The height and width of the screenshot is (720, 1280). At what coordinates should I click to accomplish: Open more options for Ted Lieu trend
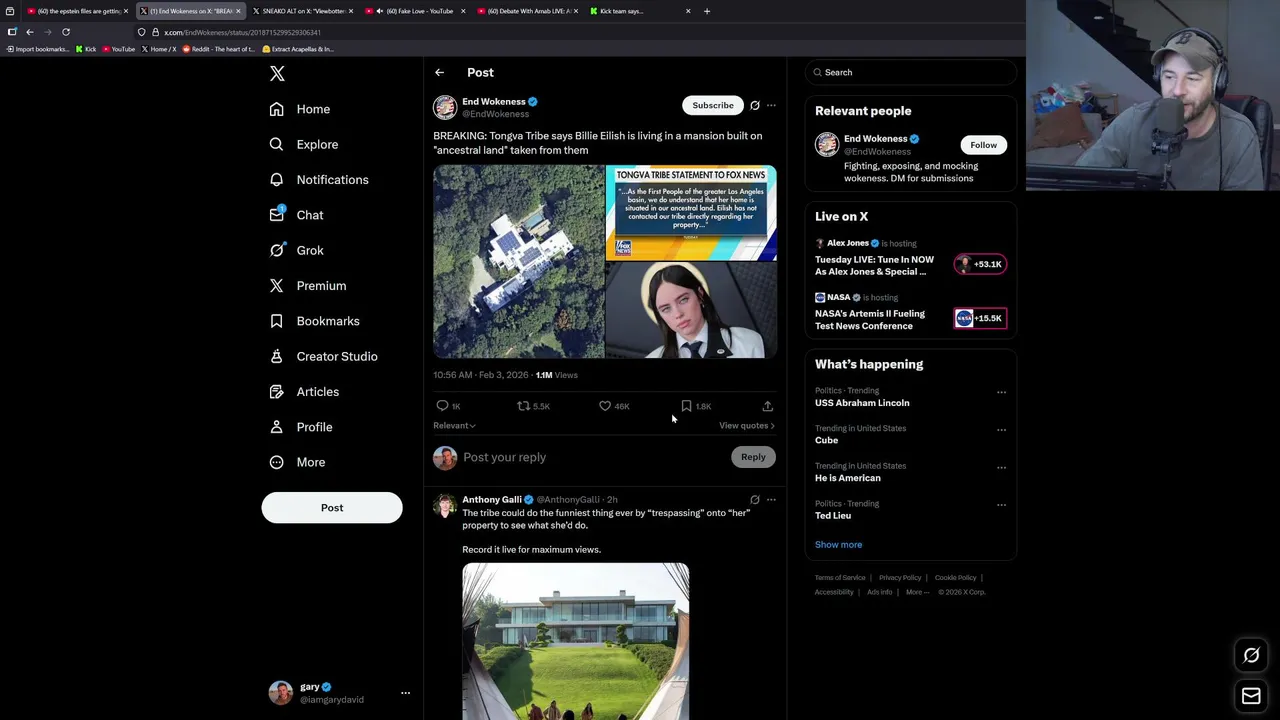(x=1001, y=505)
